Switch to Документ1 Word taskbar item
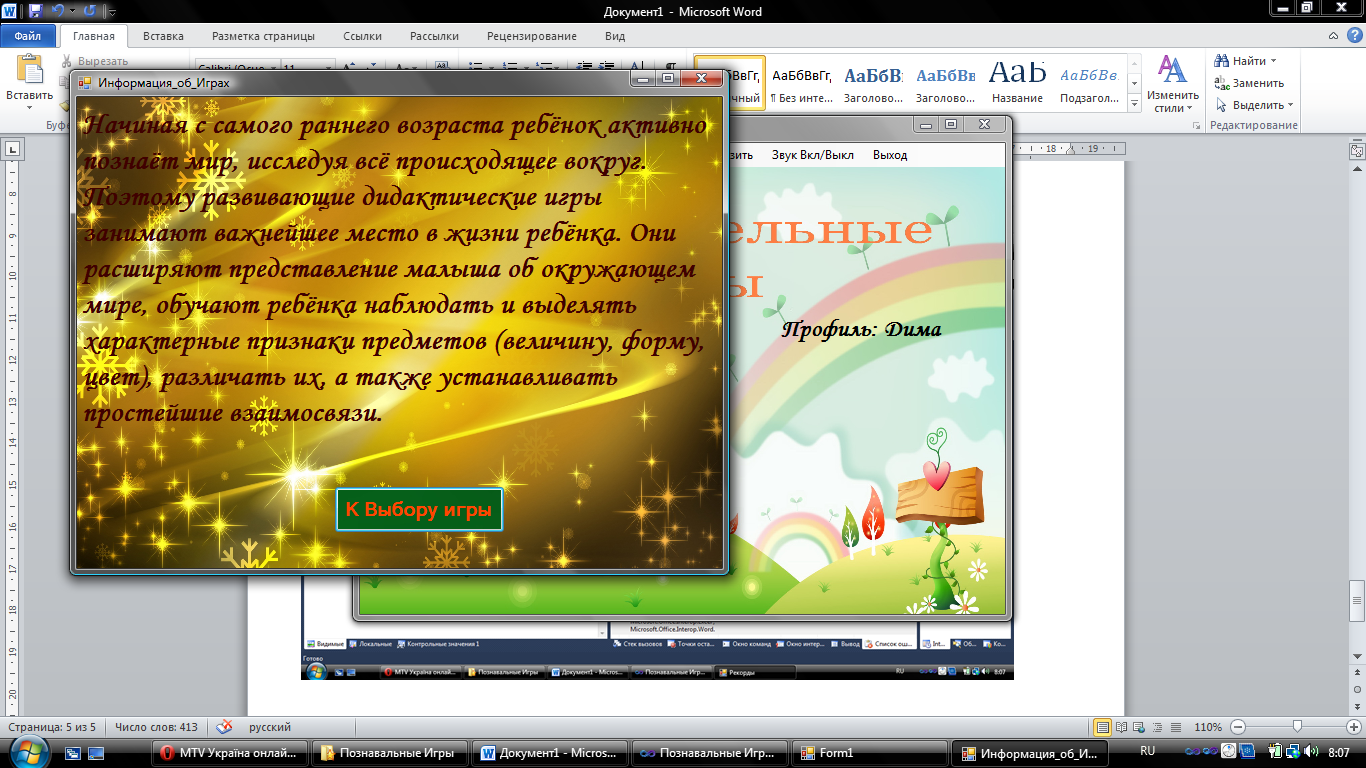 tap(550, 753)
